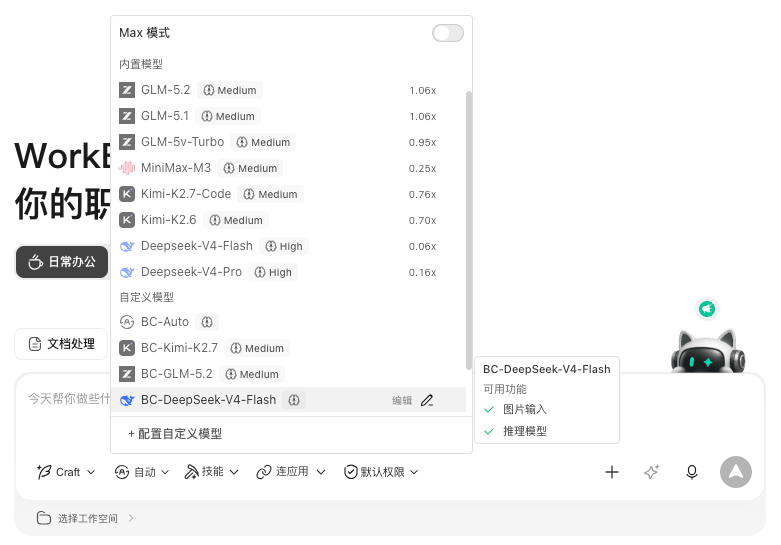Open the Medium reasoning badge for BC-GLM-5.2
The image size is (781, 545).
coord(252,374)
